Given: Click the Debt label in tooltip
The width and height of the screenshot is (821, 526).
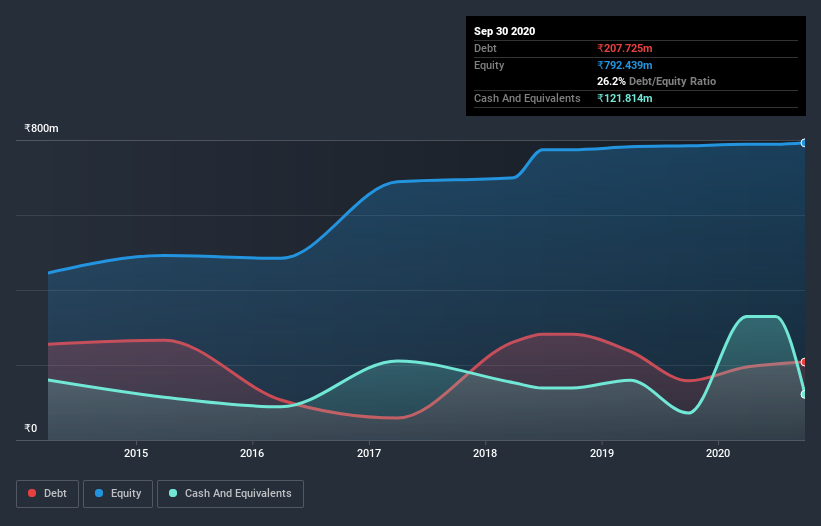Looking at the screenshot, I should pyautogui.click(x=485, y=48).
